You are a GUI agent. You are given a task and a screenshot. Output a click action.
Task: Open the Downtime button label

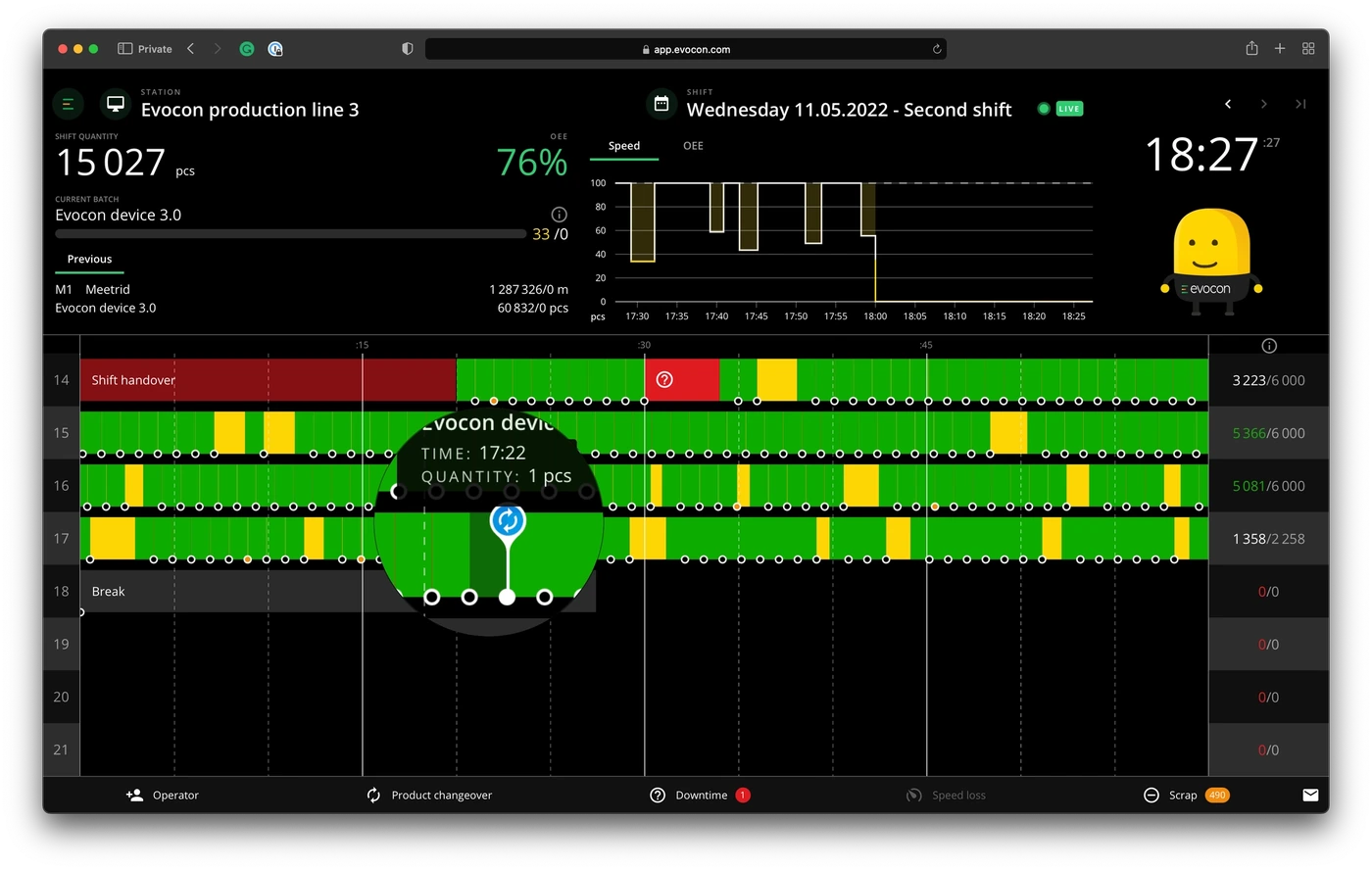(702, 796)
